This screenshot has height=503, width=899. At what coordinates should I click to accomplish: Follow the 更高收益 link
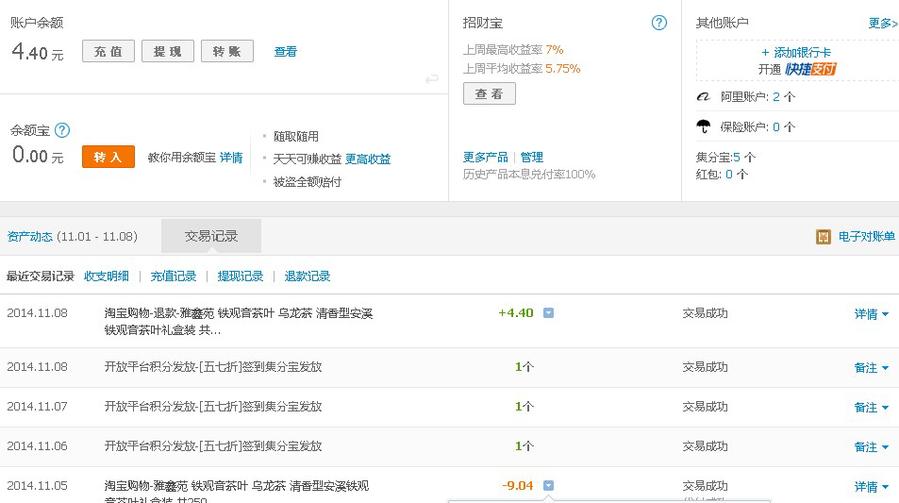pos(368,159)
